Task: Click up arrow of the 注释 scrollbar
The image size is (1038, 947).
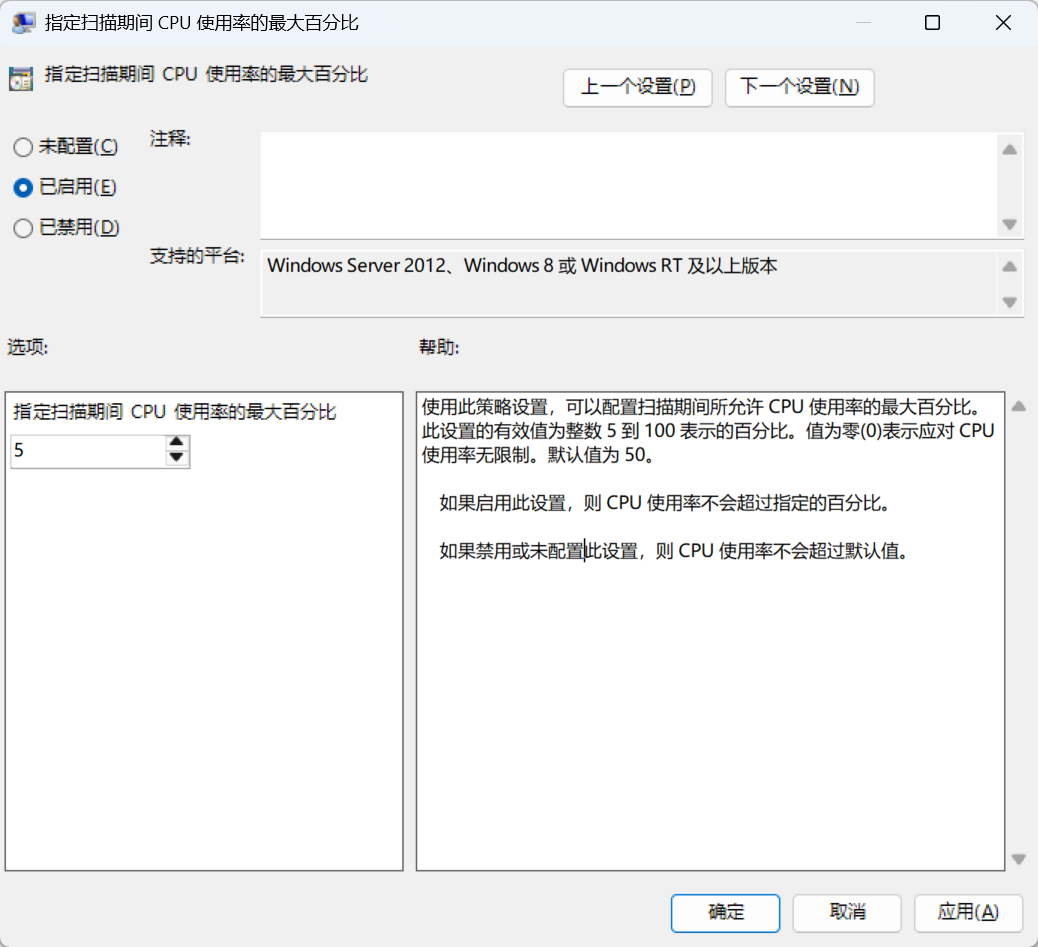Action: coord(1010,150)
